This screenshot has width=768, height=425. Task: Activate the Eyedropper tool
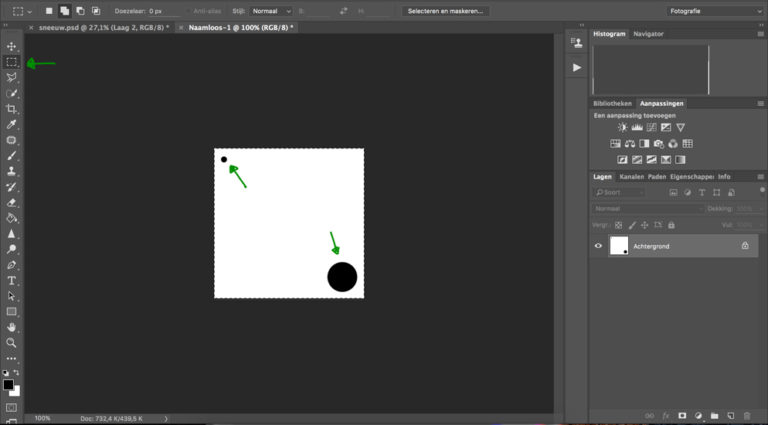pyautogui.click(x=12, y=125)
